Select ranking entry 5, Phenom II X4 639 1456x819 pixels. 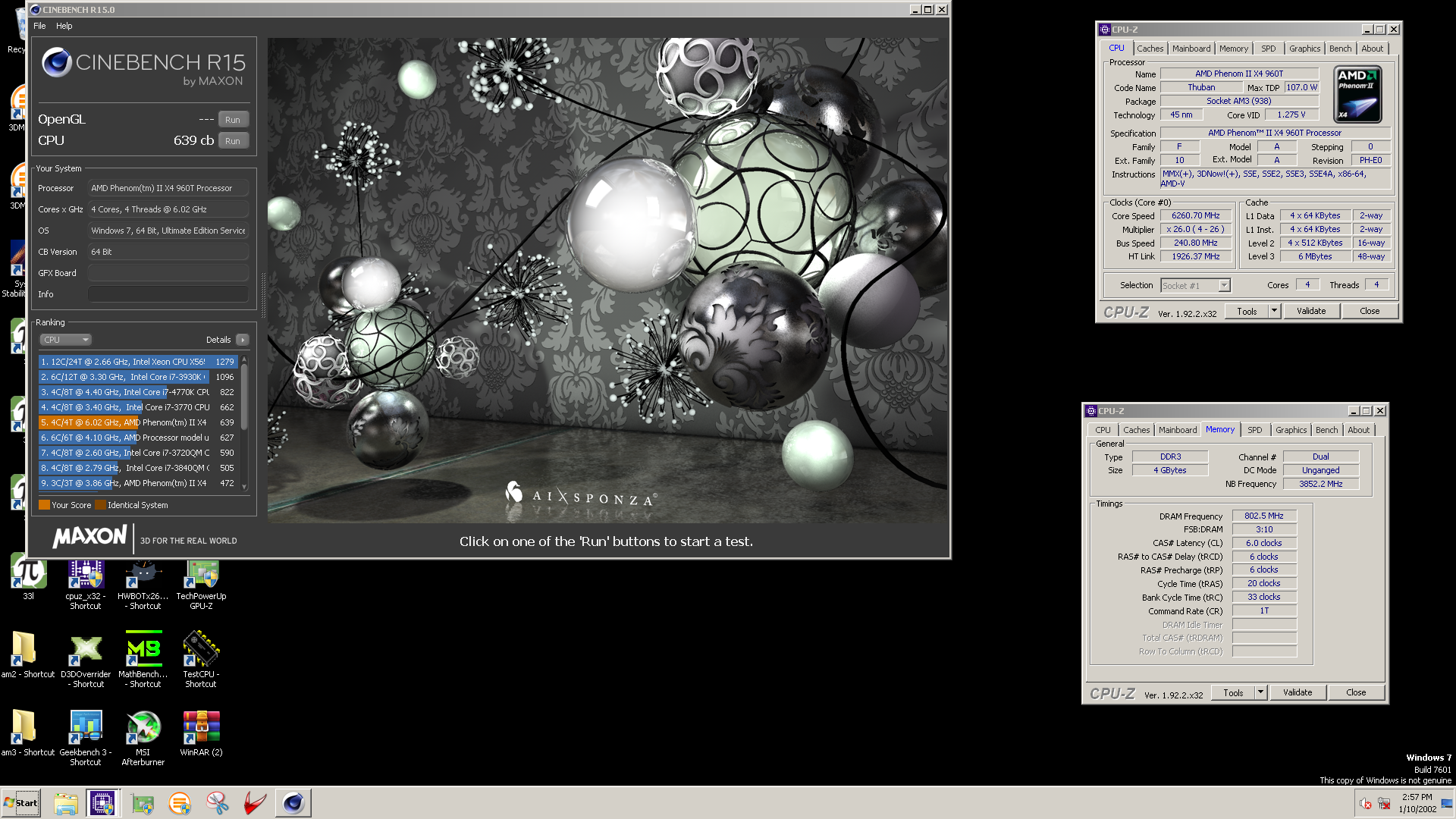tap(138, 422)
